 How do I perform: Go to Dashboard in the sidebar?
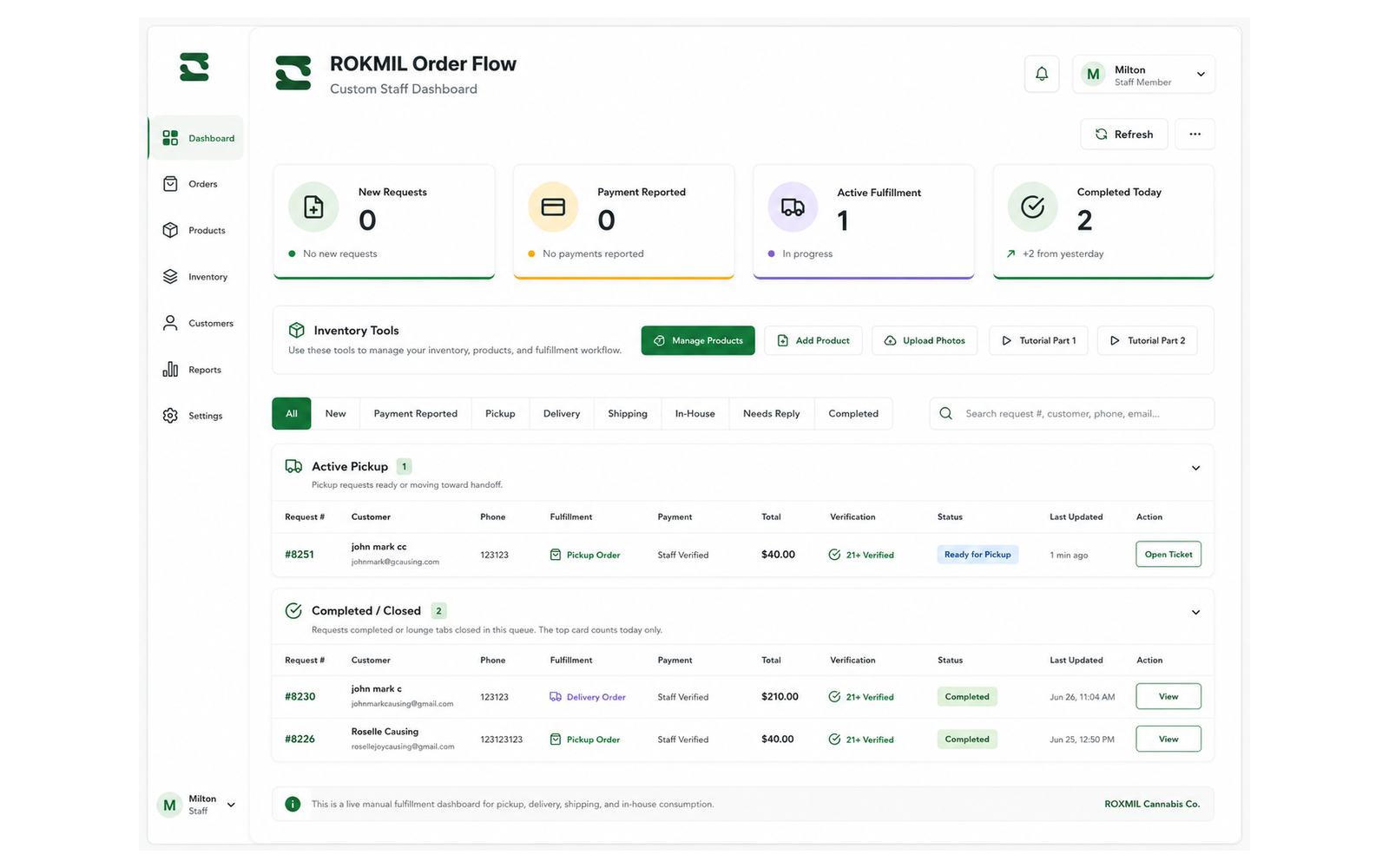click(x=196, y=138)
